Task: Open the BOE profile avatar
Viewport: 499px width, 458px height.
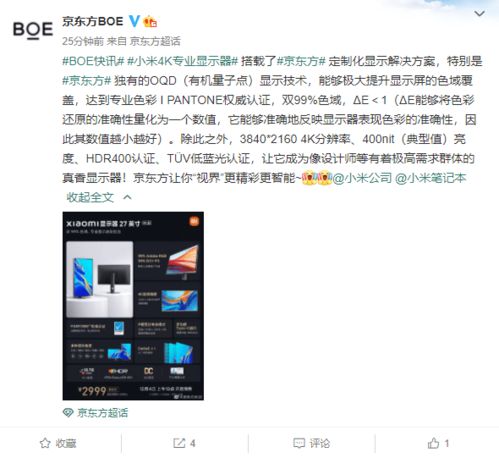Action: (33, 30)
